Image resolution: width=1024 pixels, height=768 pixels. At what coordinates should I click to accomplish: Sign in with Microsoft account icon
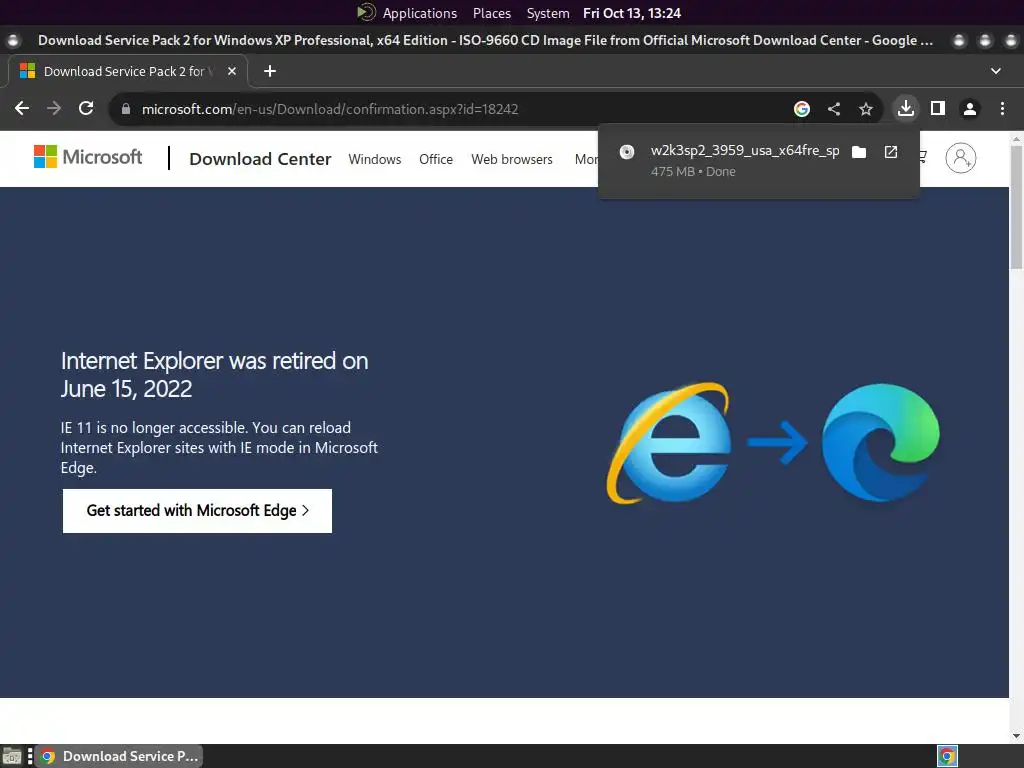[x=961, y=158]
